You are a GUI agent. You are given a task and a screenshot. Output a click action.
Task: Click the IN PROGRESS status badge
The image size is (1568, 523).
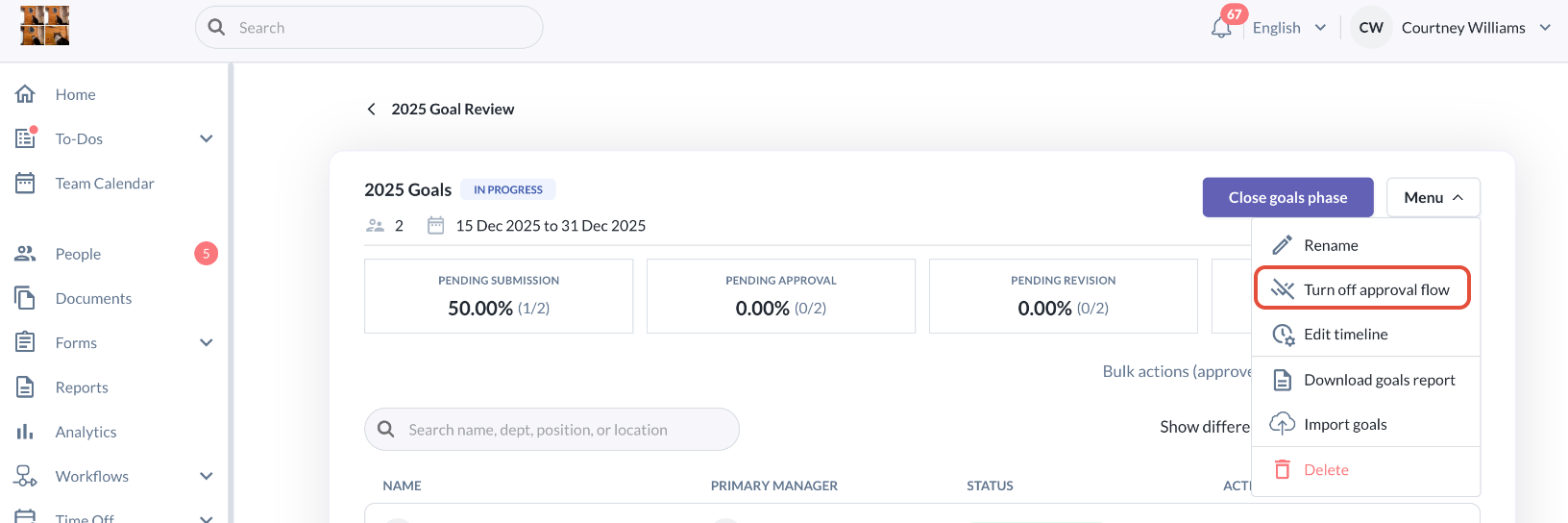pos(507,189)
